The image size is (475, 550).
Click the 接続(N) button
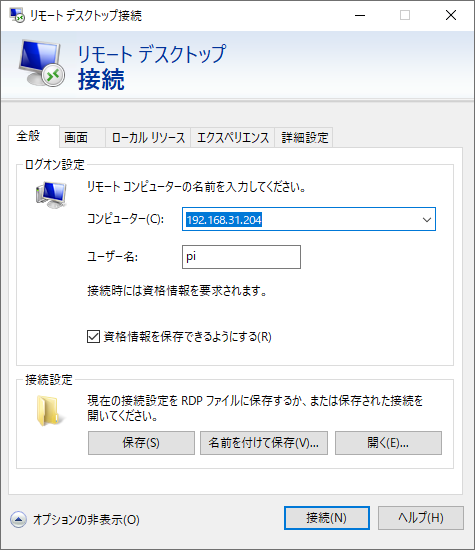click(x=327, y=518)
